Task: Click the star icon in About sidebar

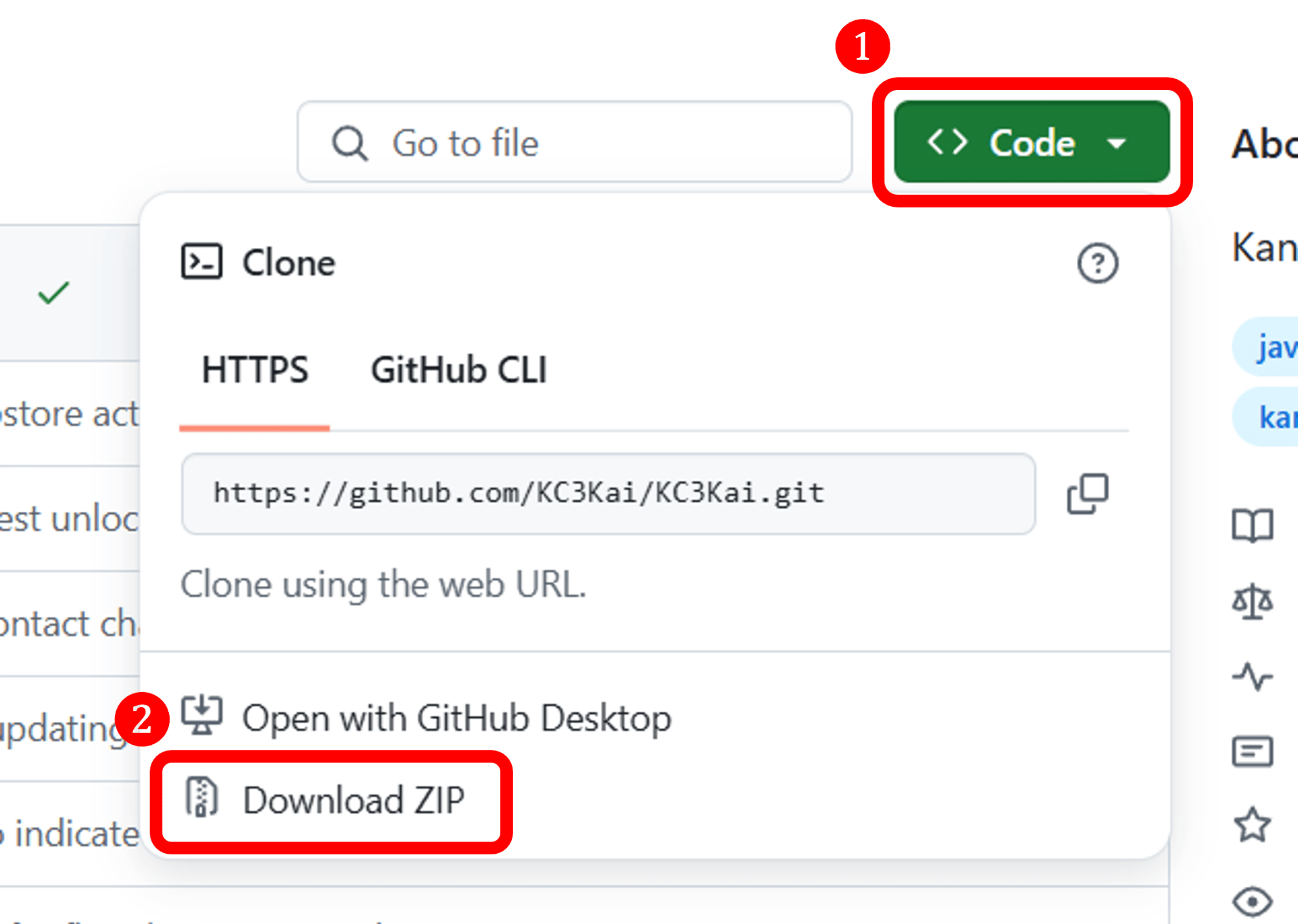Action: coord(1252,825)
